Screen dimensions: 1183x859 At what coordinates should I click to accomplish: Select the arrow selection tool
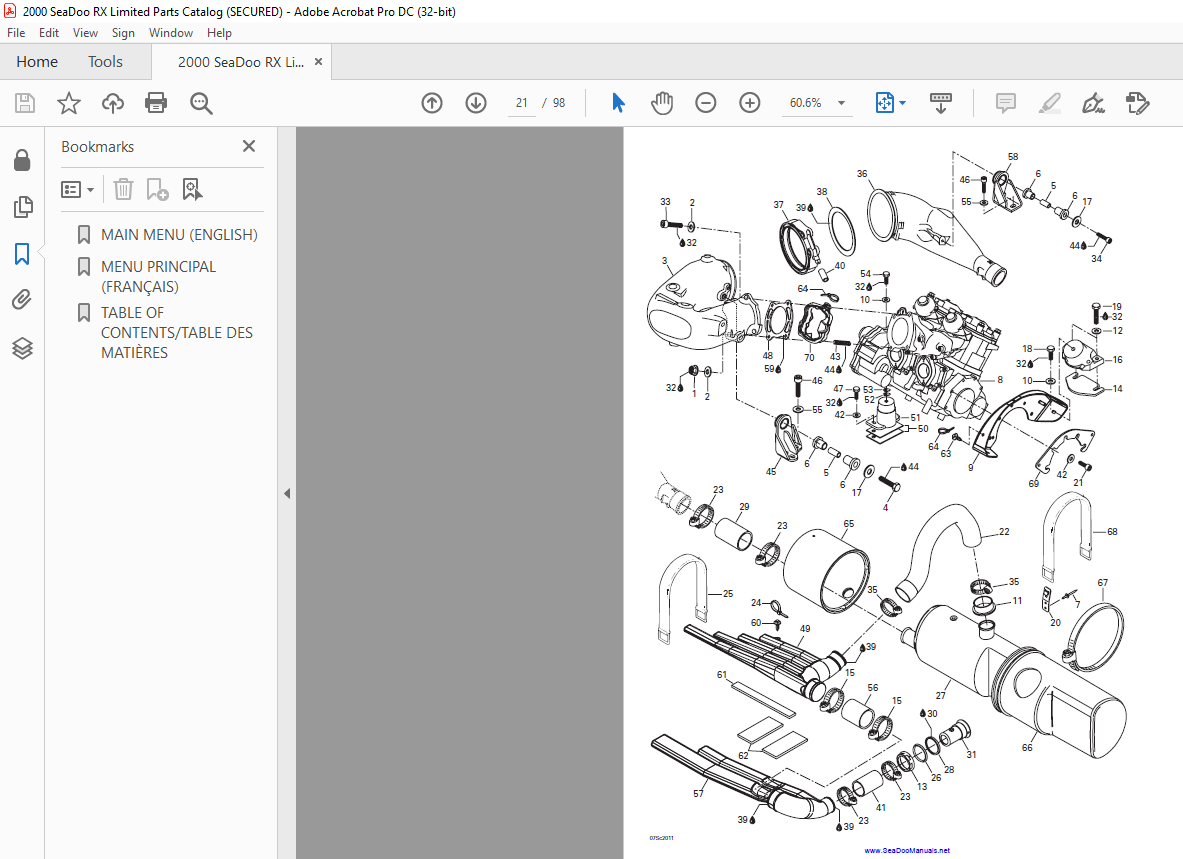point(618,103)
